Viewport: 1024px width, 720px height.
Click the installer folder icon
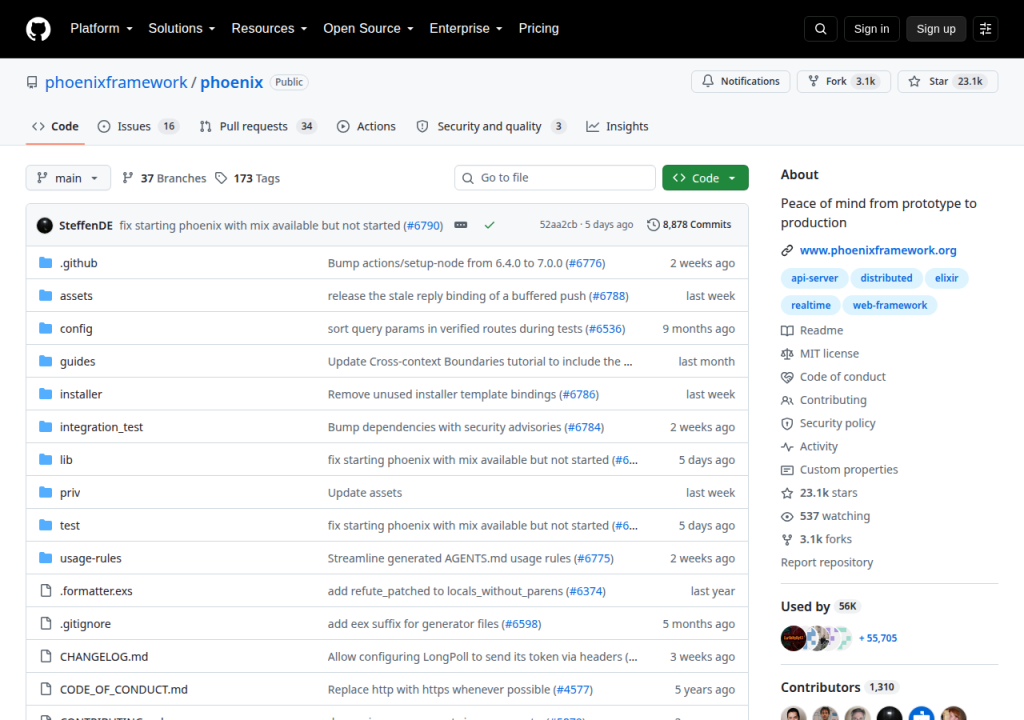(45, 393)
